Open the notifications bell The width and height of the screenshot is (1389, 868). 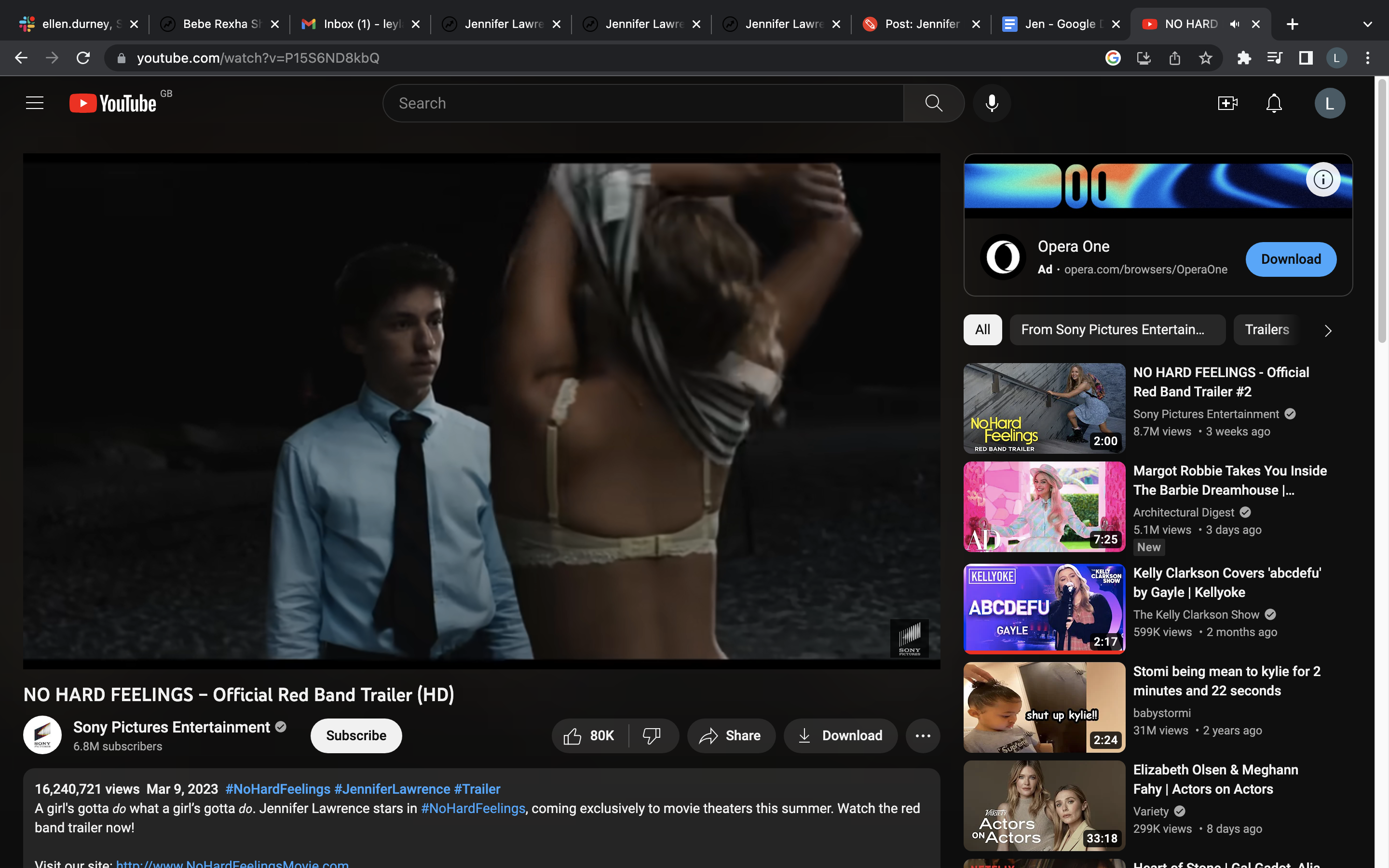tap(1274, 103)
